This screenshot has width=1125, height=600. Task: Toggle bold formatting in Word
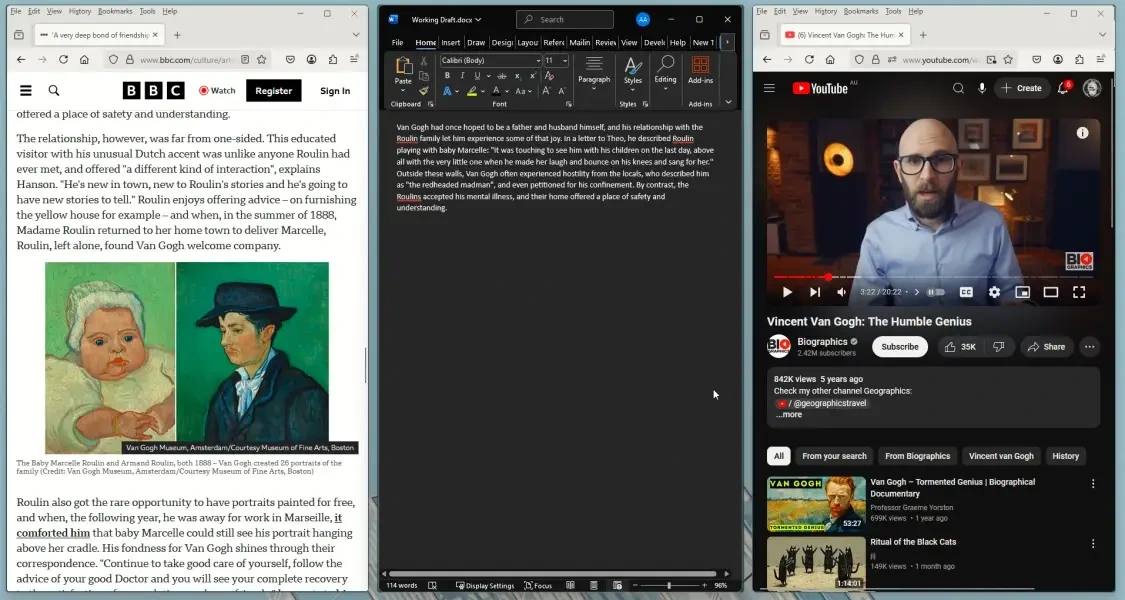447,76
